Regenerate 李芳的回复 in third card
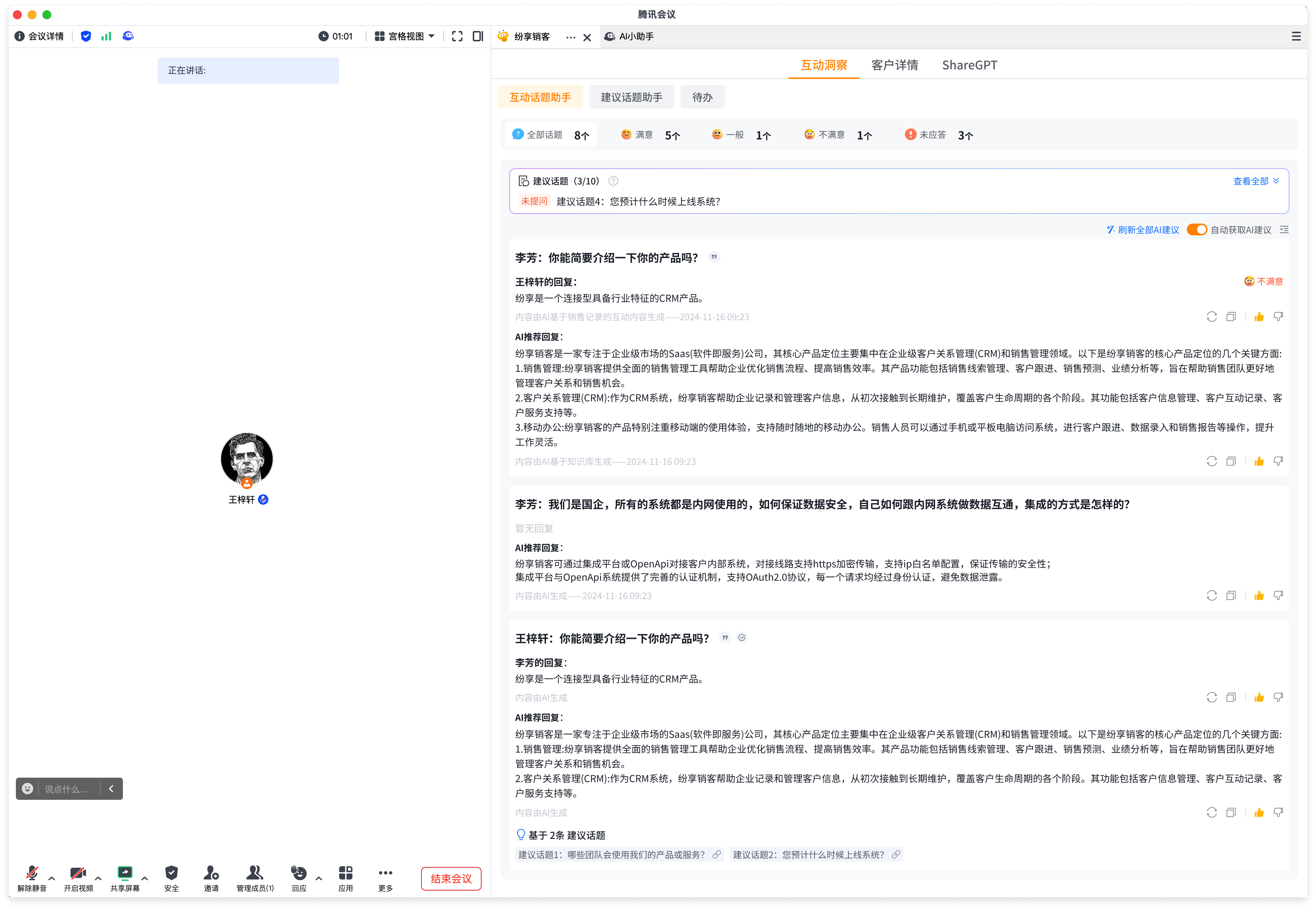The width and height of the screenshot is (1316, 909). coord(1212,698)
